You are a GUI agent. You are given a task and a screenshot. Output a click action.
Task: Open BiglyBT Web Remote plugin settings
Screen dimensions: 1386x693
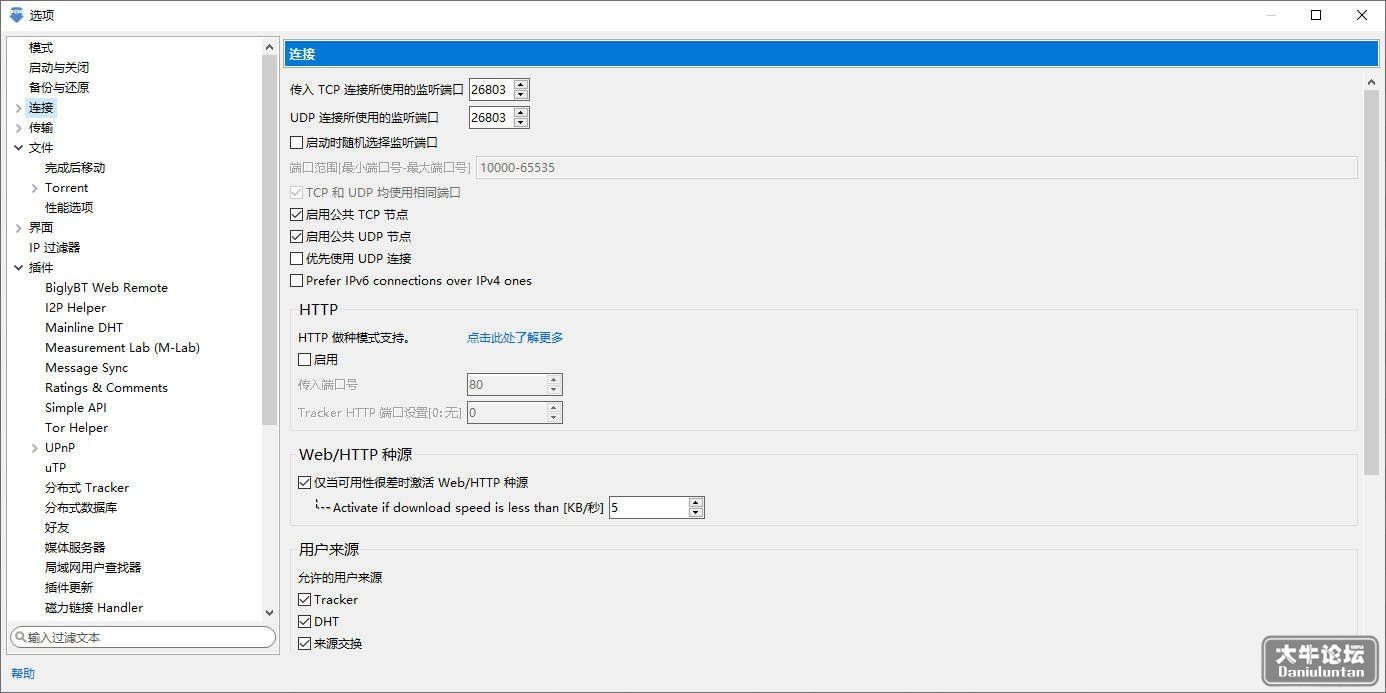106,288
